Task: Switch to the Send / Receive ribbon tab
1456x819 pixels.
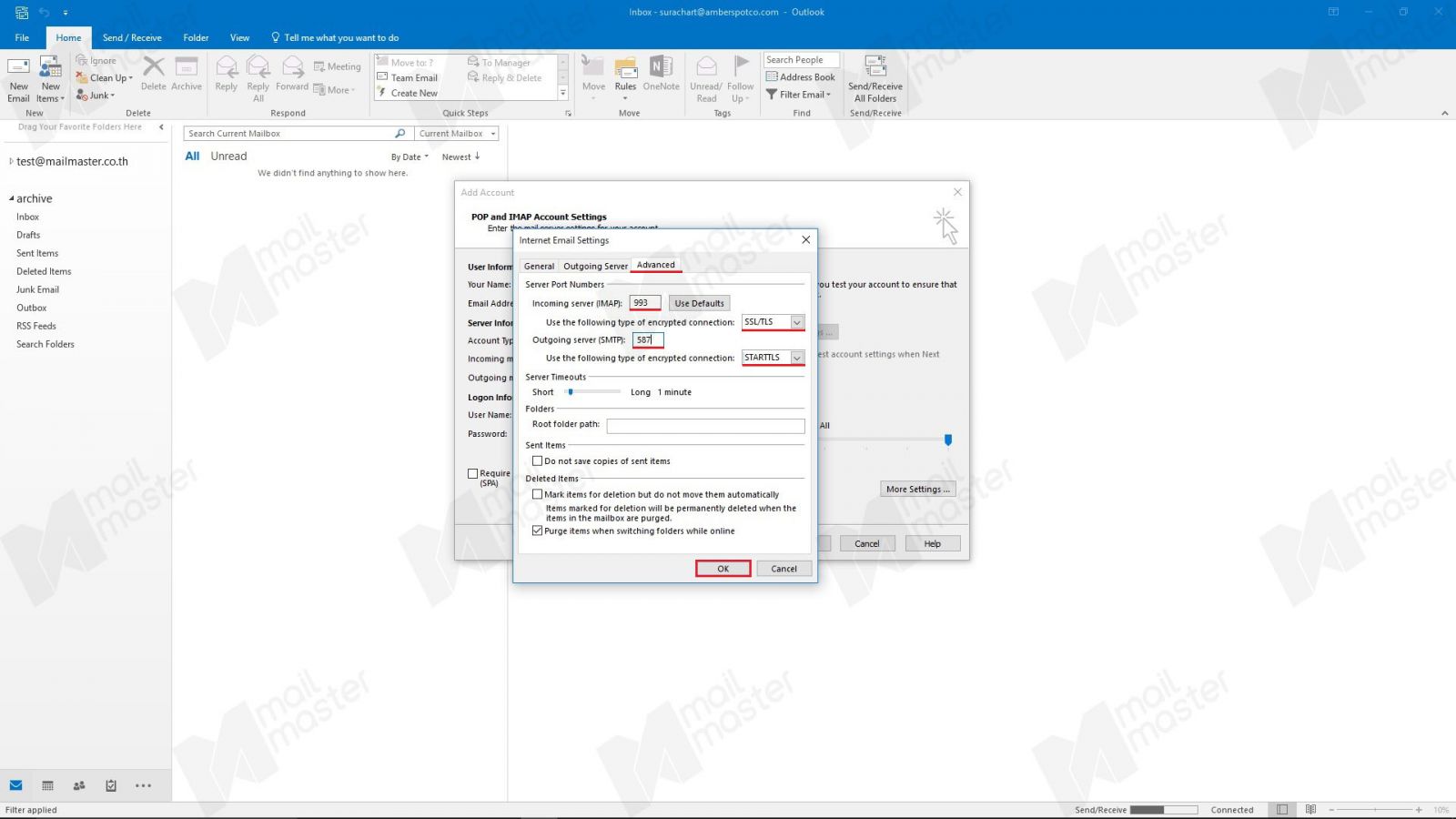Action: tap(132, 37)
